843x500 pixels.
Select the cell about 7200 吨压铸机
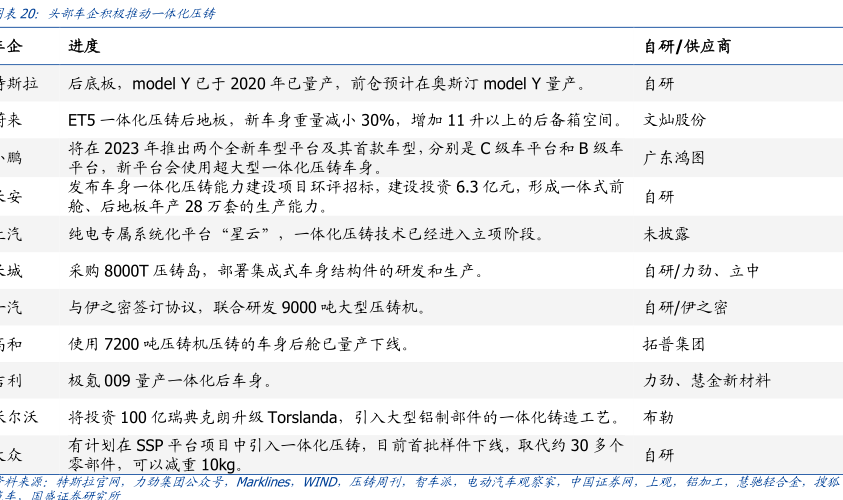tap(239, 344)
